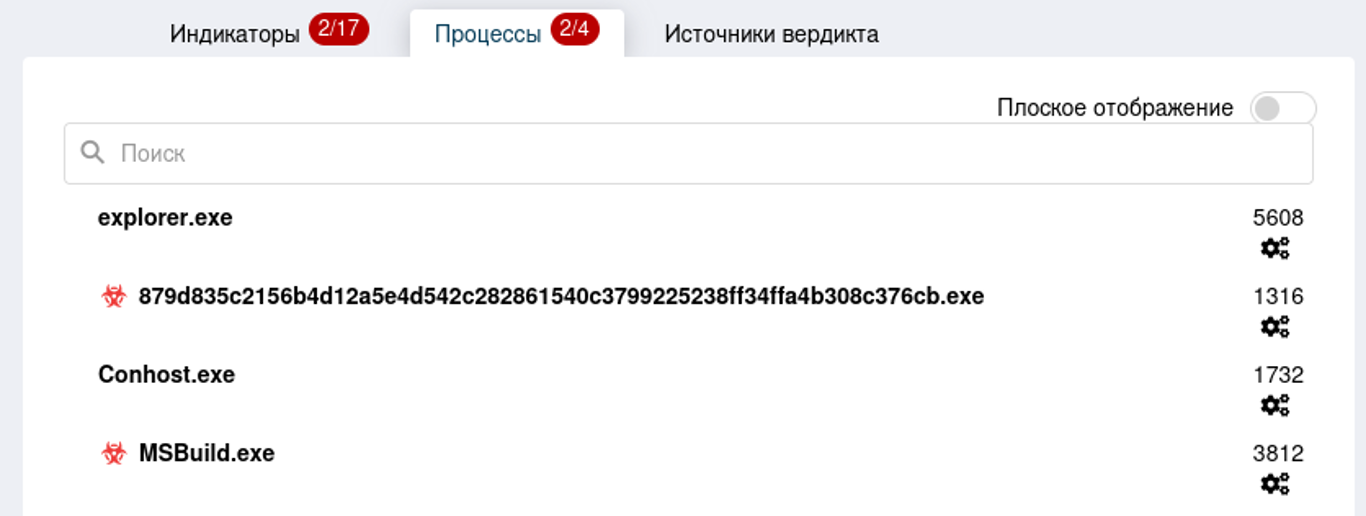Enable the Плоское отображение toggle

coord(1282,108)
